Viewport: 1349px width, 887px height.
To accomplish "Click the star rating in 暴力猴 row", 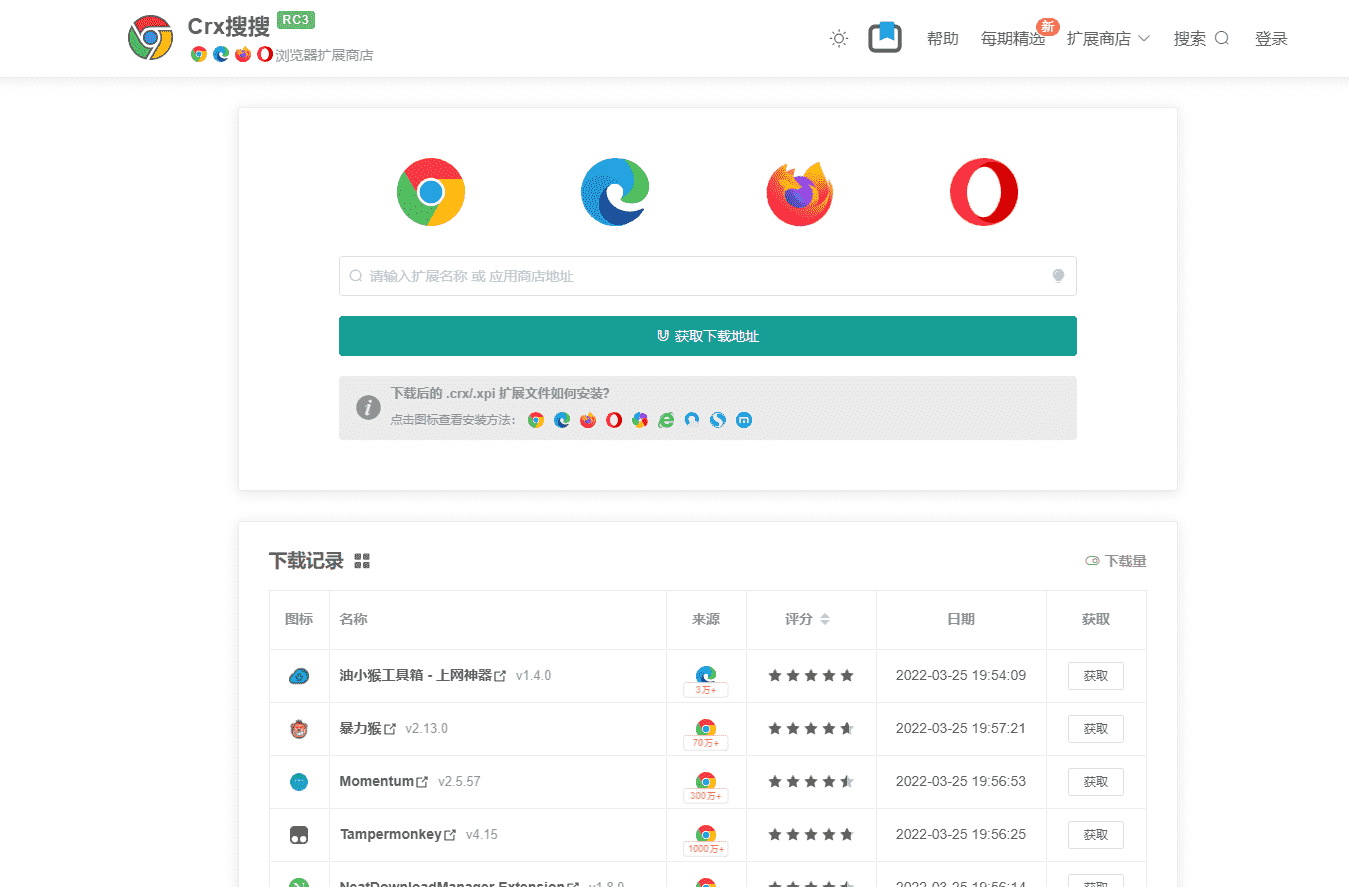I will [811, 729].
